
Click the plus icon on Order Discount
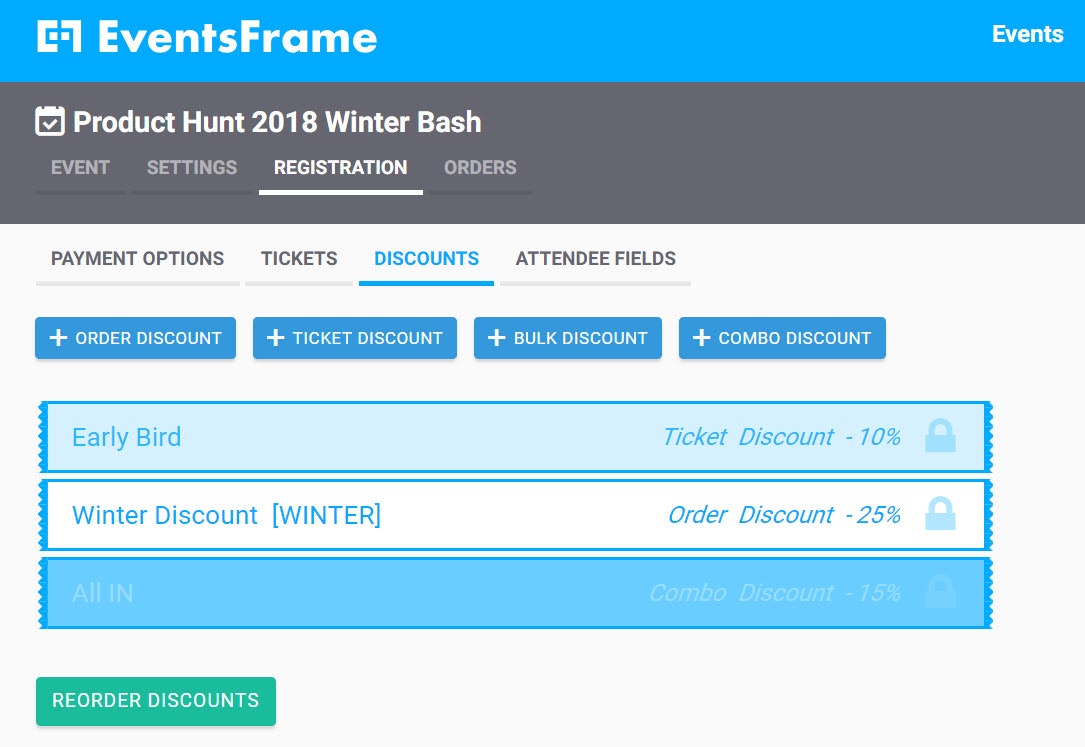coord(59,338)
